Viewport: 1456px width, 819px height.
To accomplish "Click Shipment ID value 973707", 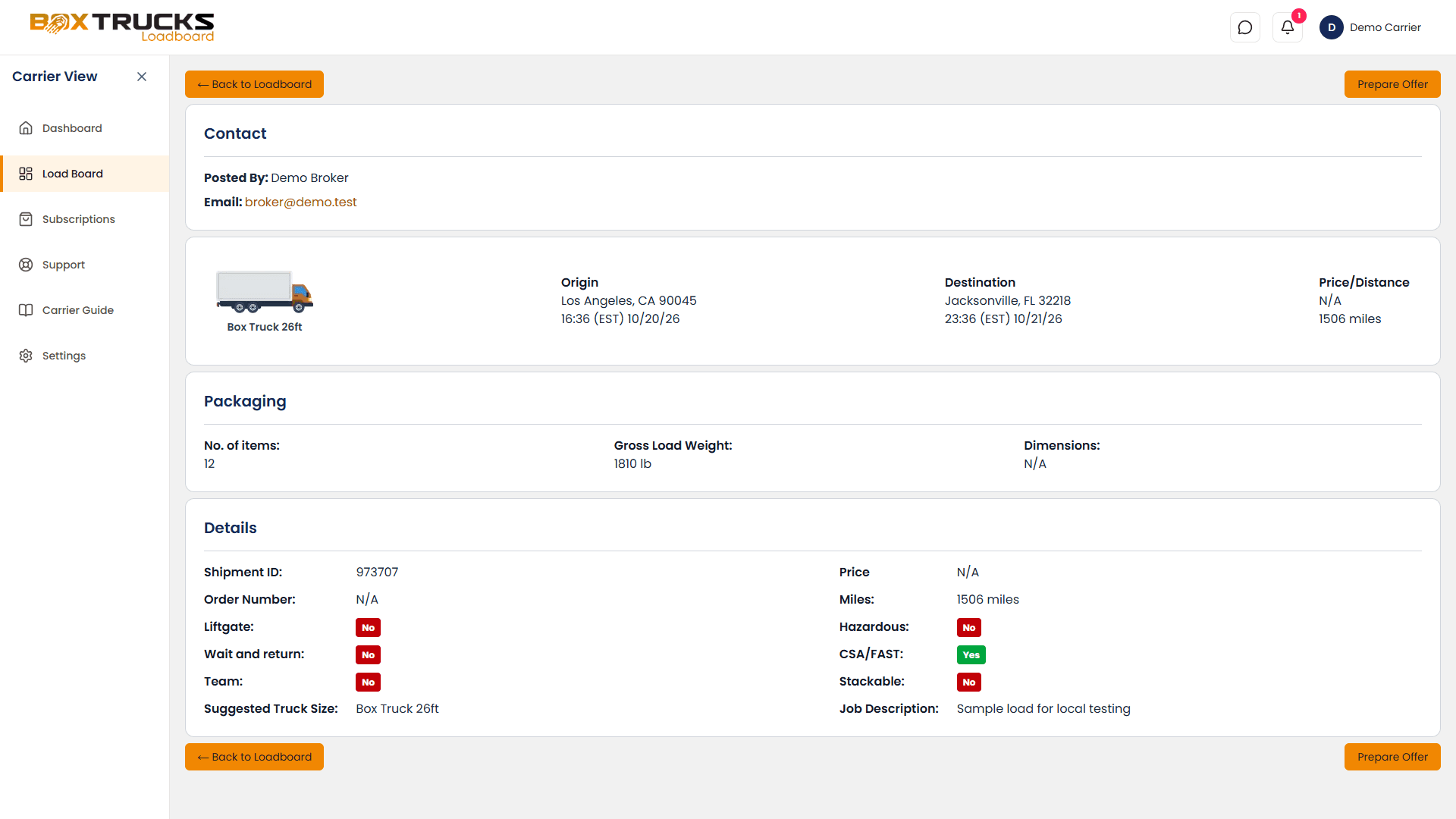I will [x=377, y=572].
